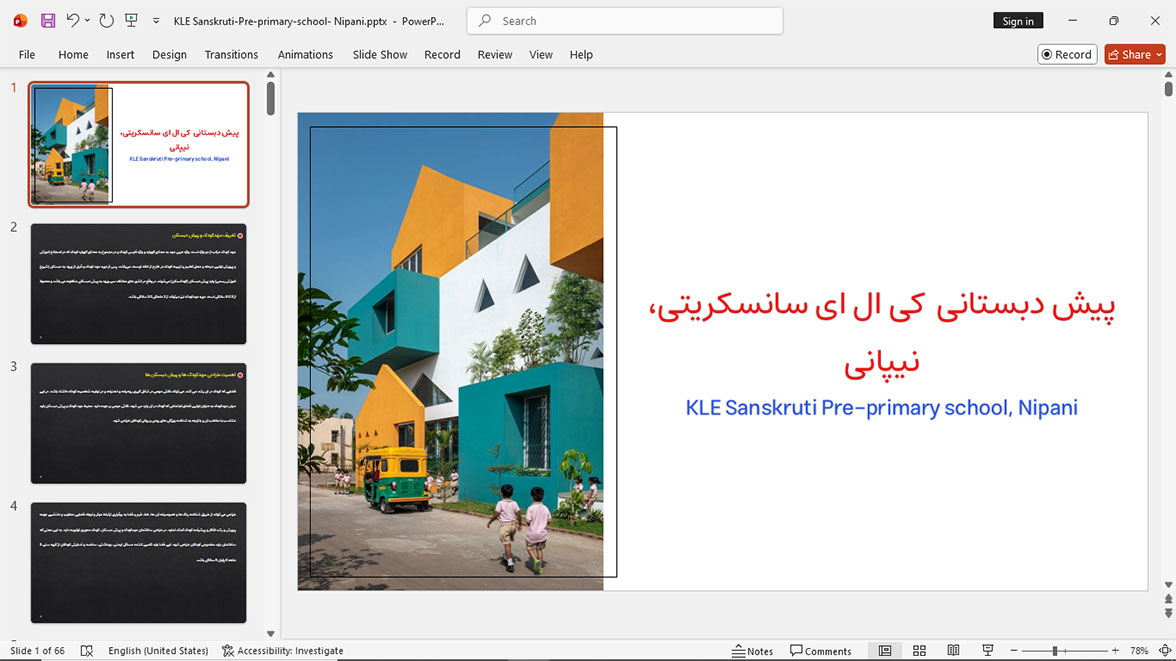
Task: Click the Record button at the top right
Action: pyautogui.click(x=1067, y=54)
